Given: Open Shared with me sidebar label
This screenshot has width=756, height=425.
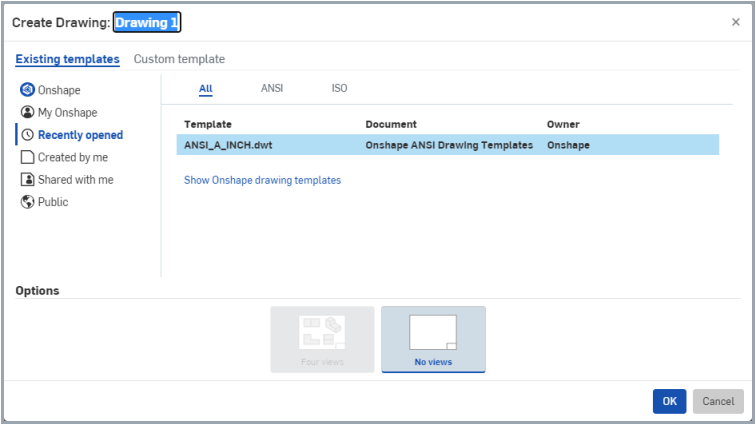Looking at the screenshot, I should [76, 179].
